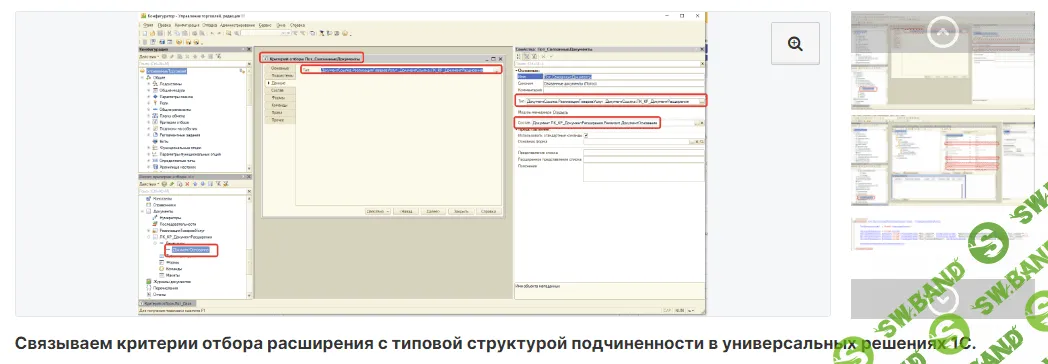Open the Действия dropdown in criteria window
This screenshot has height=364, width=1048.
(x=378, y=211)
